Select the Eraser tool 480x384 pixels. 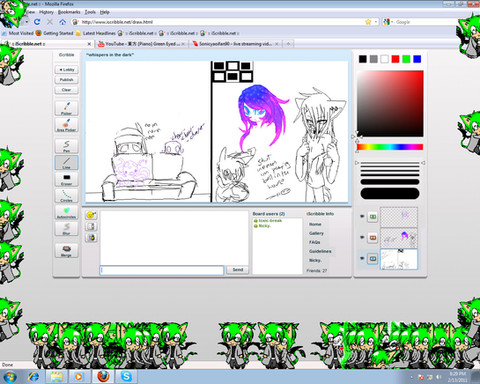[x=66, y=179]
